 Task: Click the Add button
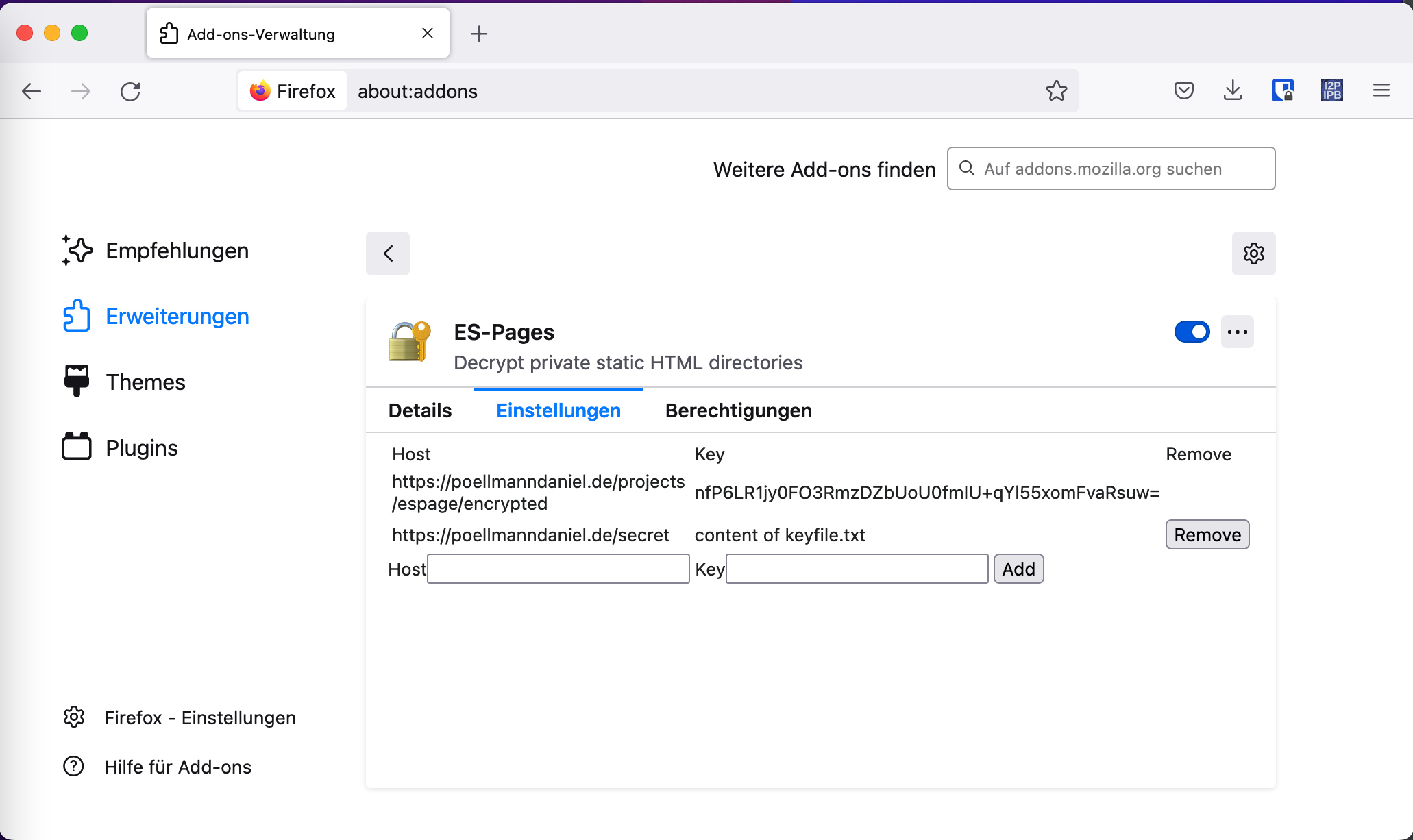click(x=1018, y=569)
